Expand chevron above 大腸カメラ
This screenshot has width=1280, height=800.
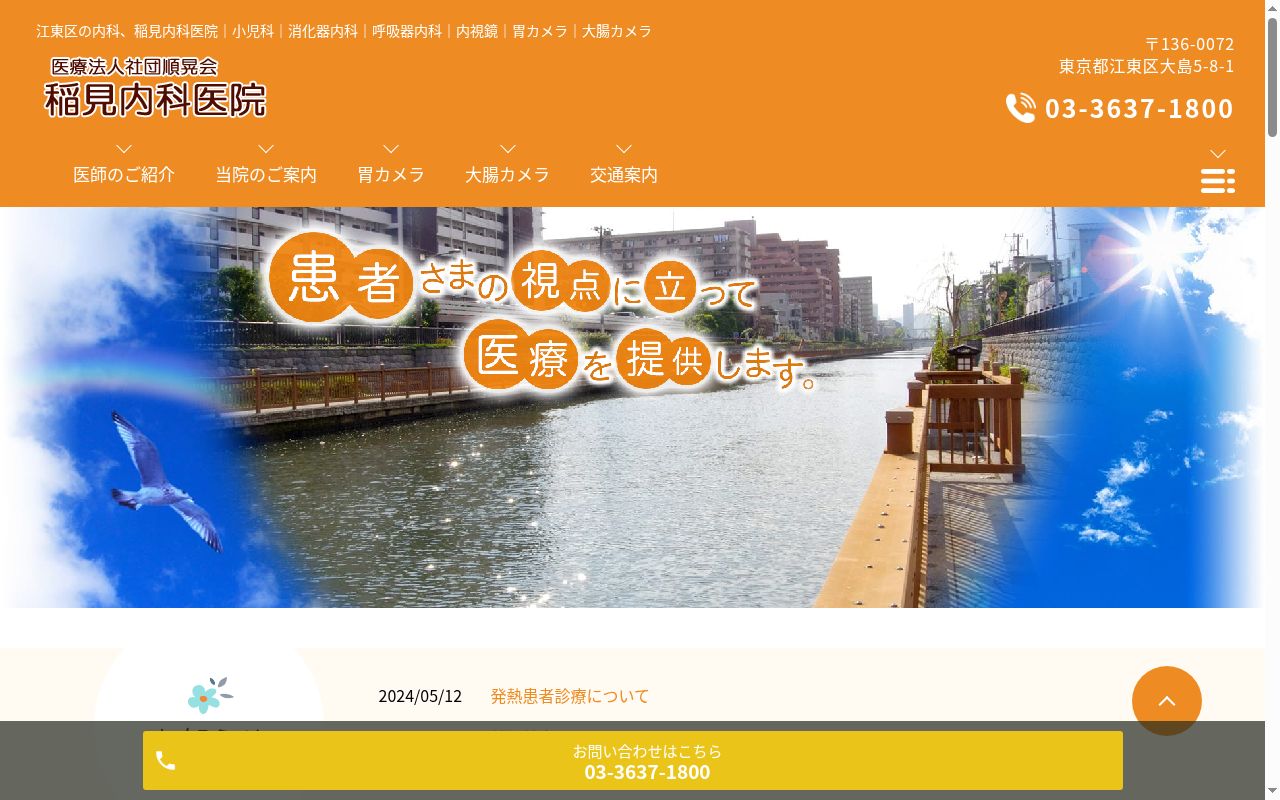pyautogui.click(x=508, y=149)
